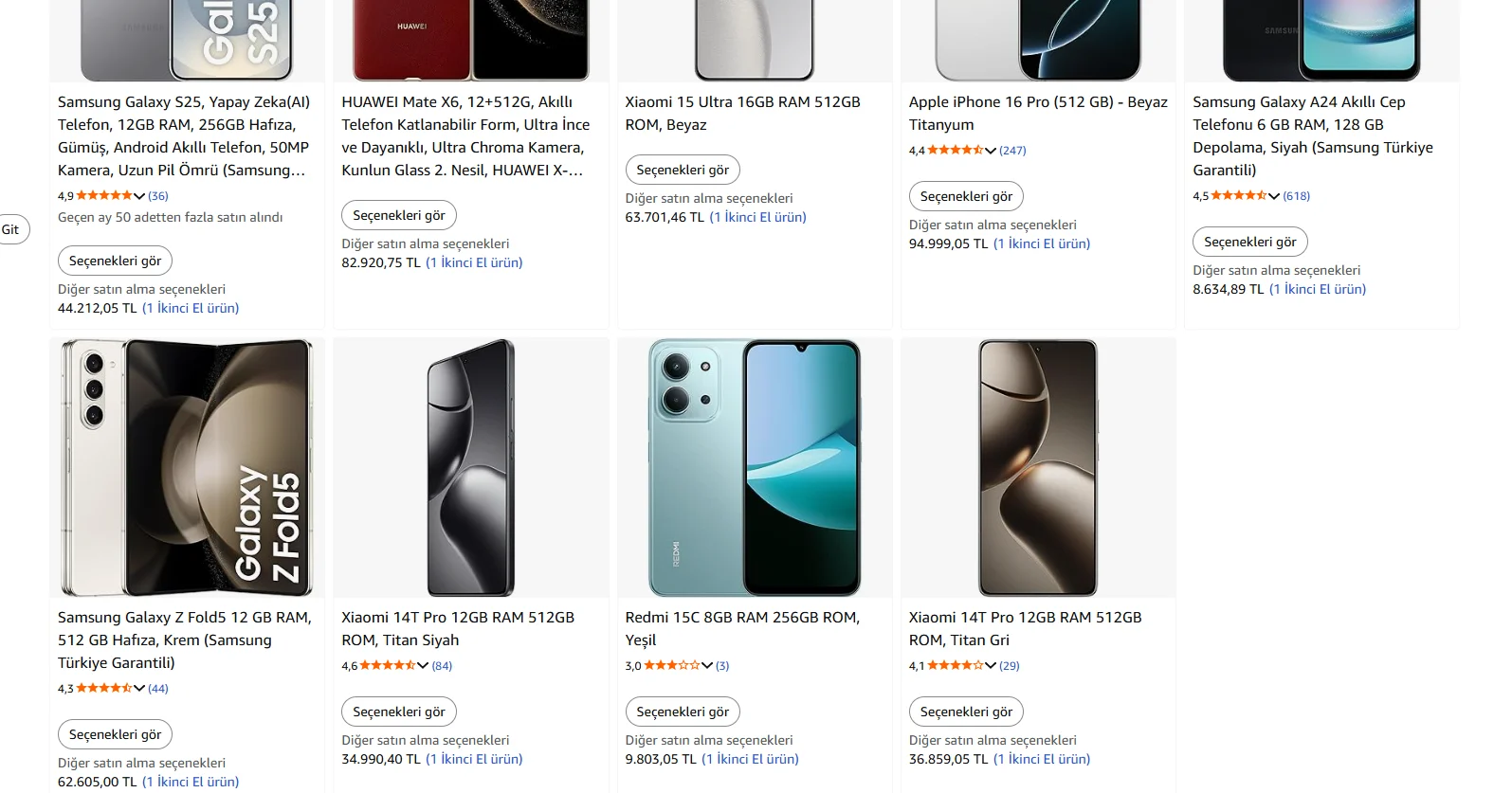This screenshot has width=1512, height=793.
Task: Click the Git button at left edge
Action: (x=11, y=229)
